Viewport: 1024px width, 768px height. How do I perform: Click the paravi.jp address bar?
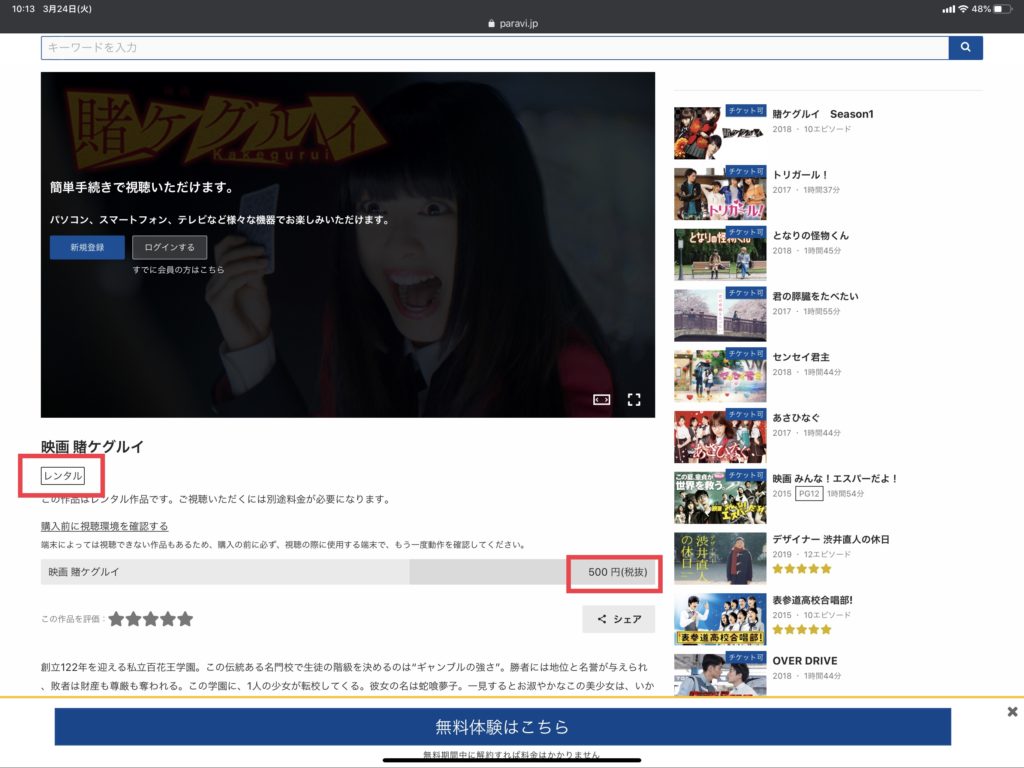click(513, 24)
